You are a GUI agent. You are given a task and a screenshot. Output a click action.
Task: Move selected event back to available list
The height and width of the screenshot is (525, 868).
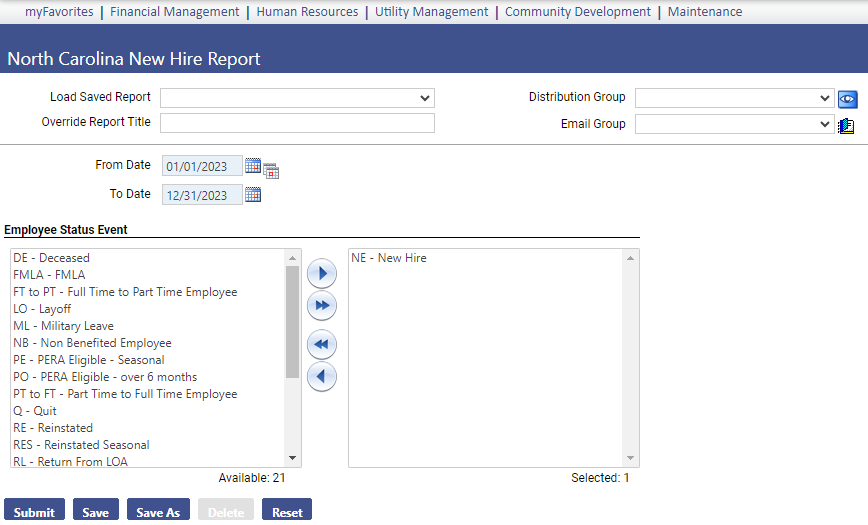[322, 377]
